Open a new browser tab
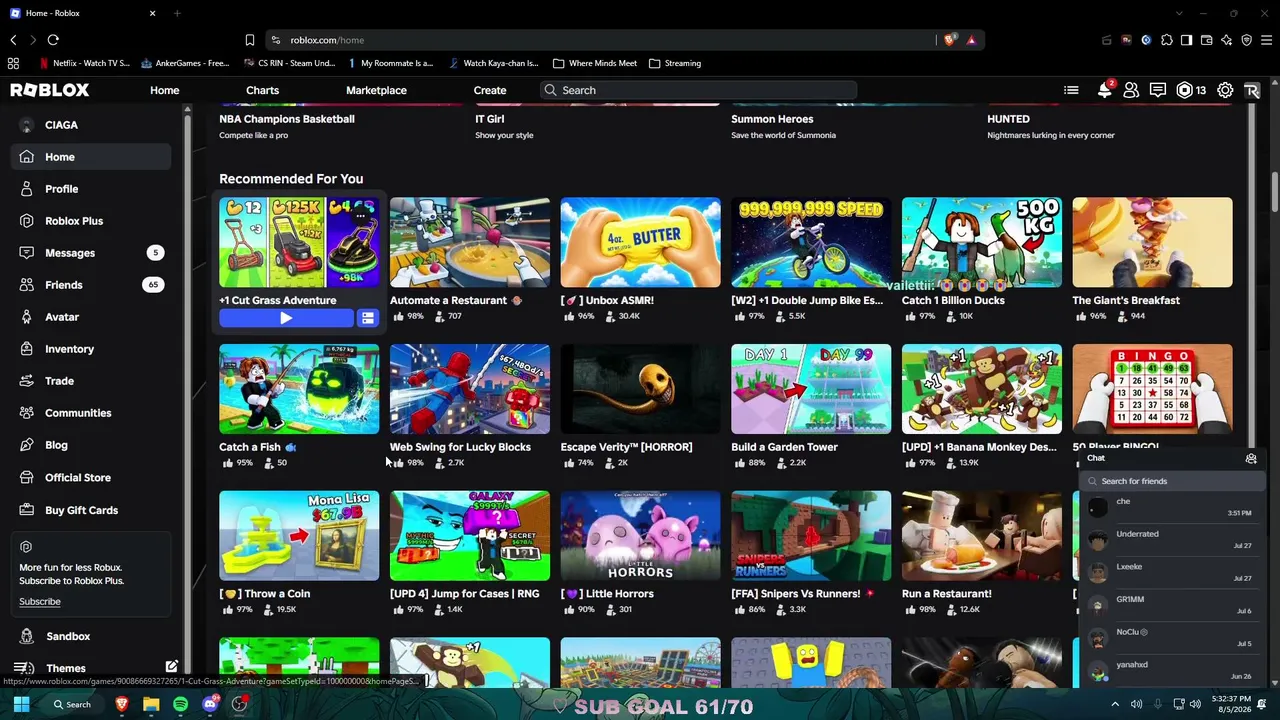The height and width of the screenshot is (720, 1280). pyautogui.click(x=177, y=13)
